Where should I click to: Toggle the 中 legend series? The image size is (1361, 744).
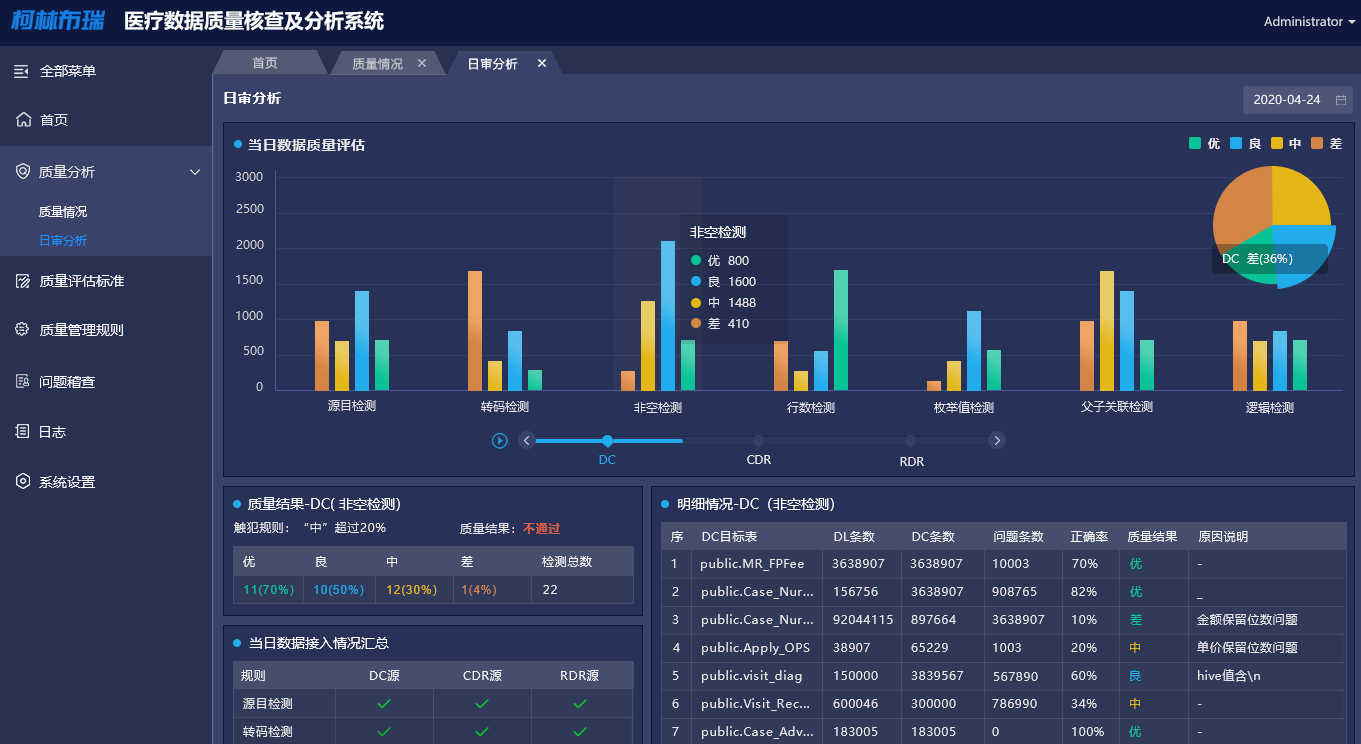[1286, 144]
